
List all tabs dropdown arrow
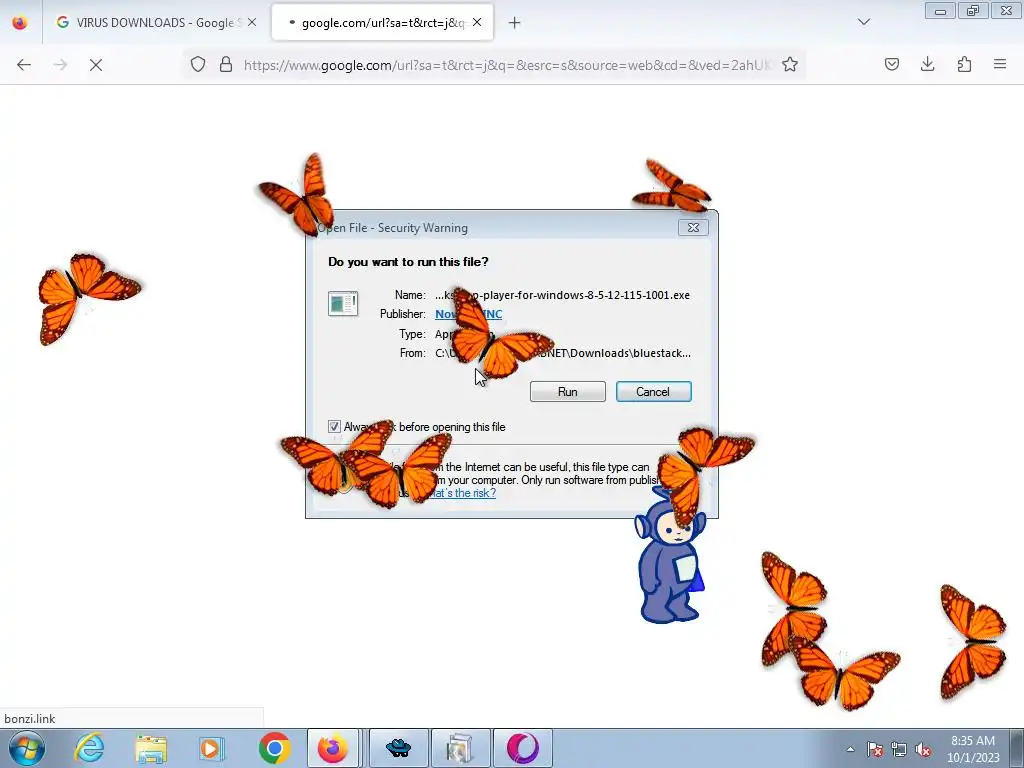click(864, 22)
